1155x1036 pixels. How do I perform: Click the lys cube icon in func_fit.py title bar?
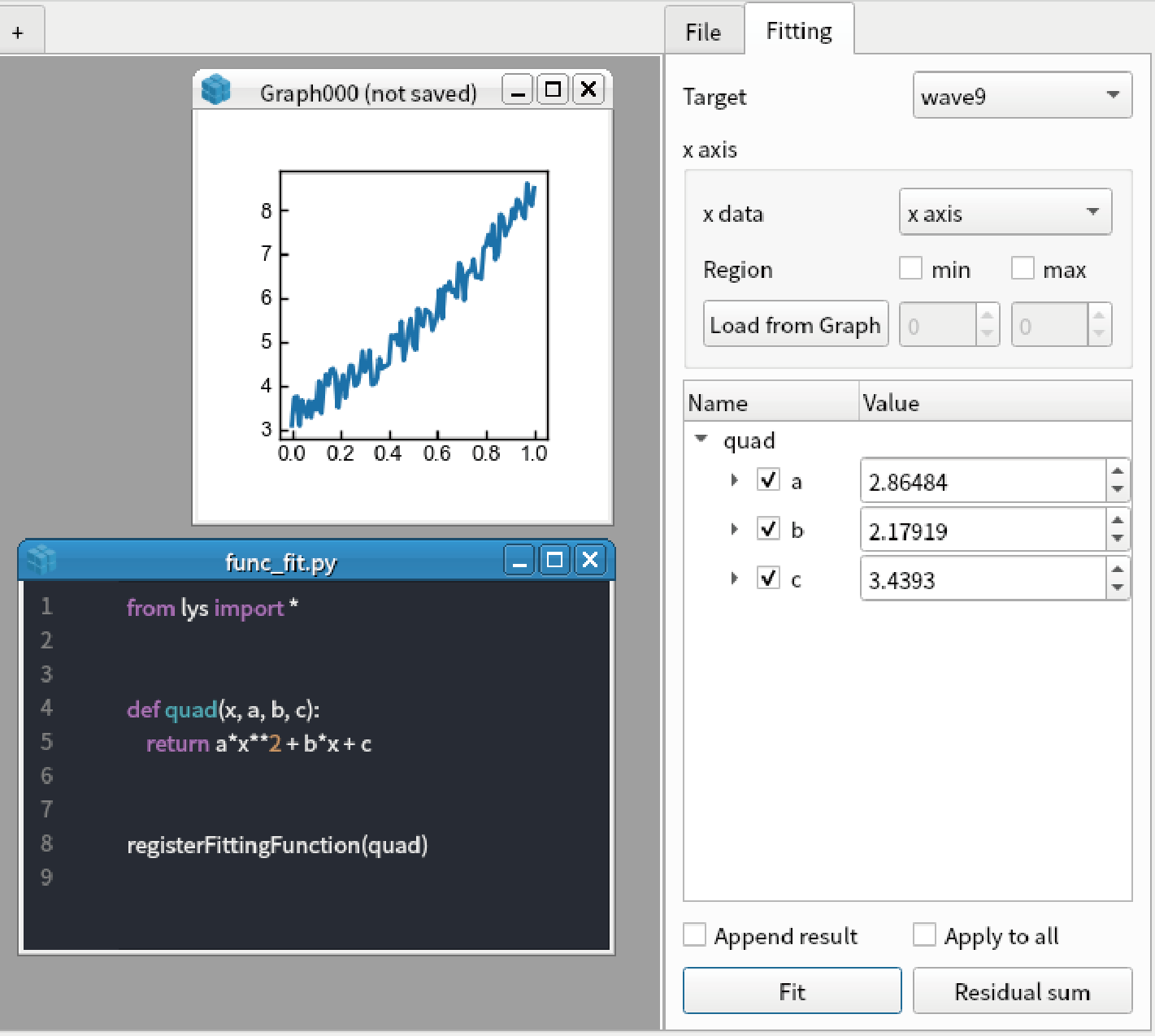(x=41, y=560)
